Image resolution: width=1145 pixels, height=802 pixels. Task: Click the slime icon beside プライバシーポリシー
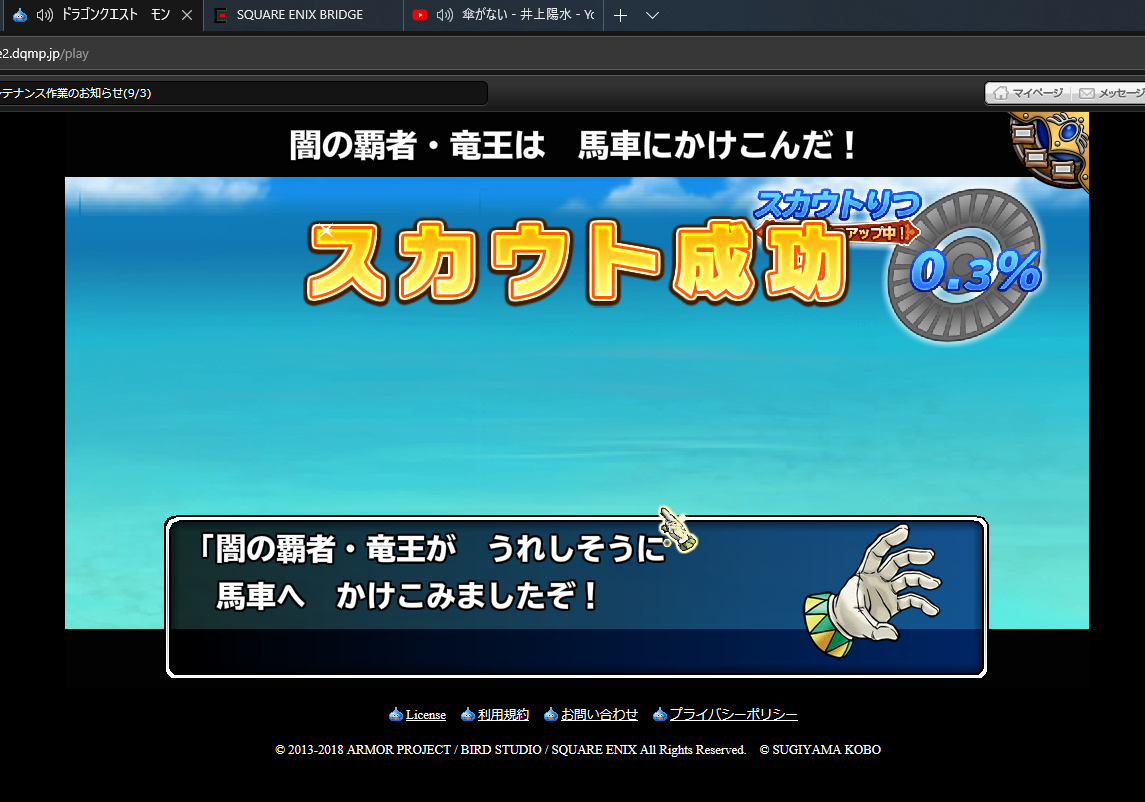659,715
